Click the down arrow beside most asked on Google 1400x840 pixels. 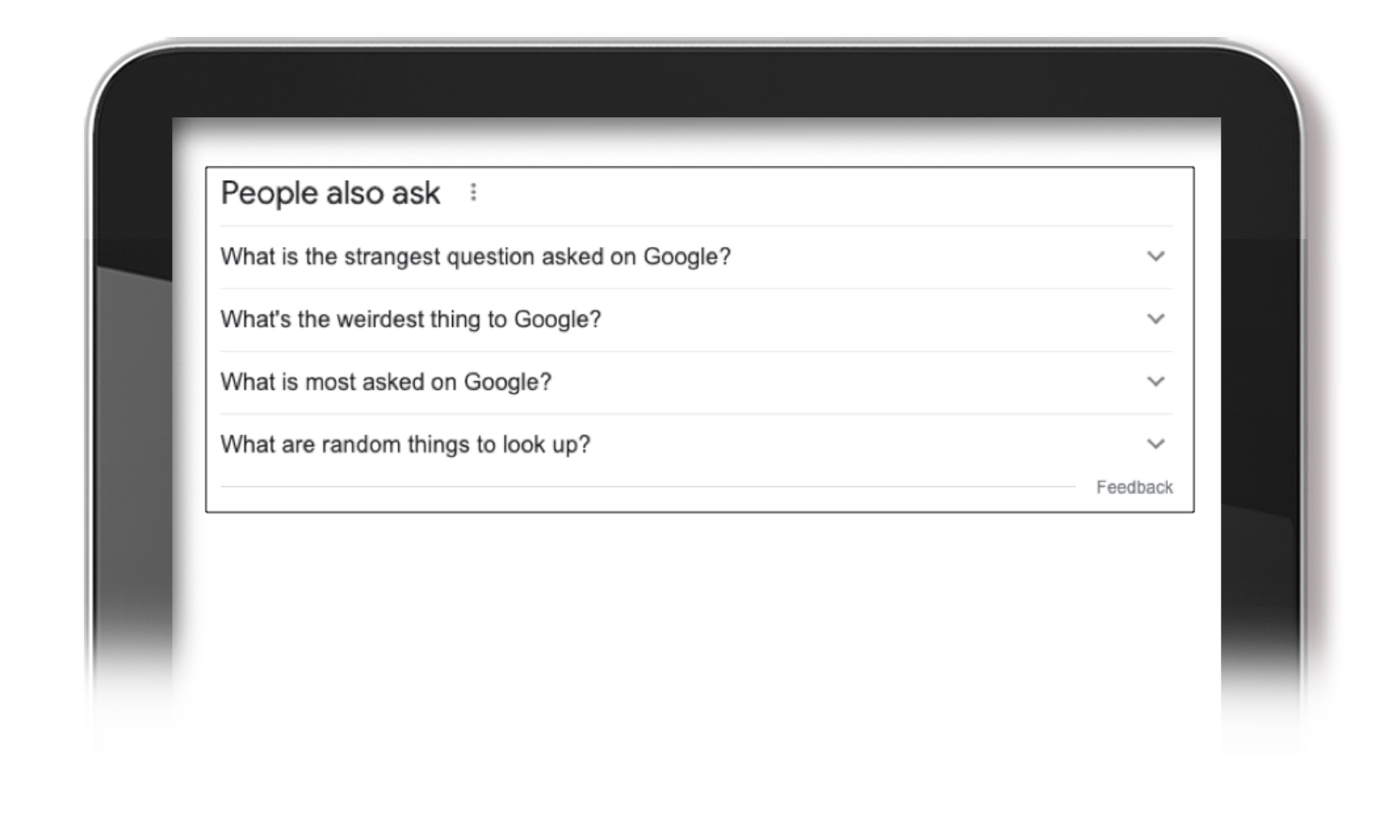[x=1155, y=382]
